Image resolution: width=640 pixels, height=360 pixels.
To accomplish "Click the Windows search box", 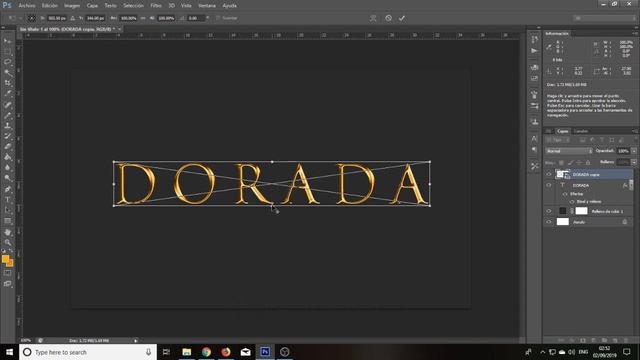I will pyautogui.click(x=88, y=352).
